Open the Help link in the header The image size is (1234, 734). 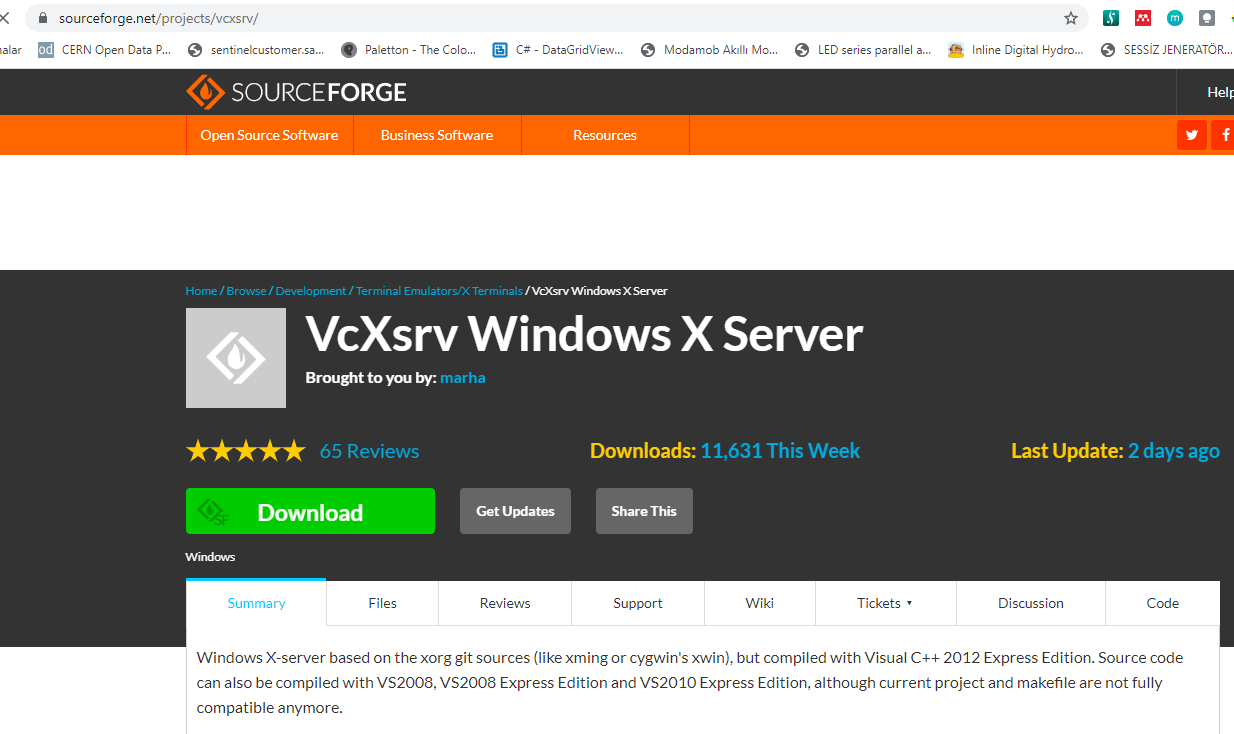pyautogui.click(x=1220, y=92)
